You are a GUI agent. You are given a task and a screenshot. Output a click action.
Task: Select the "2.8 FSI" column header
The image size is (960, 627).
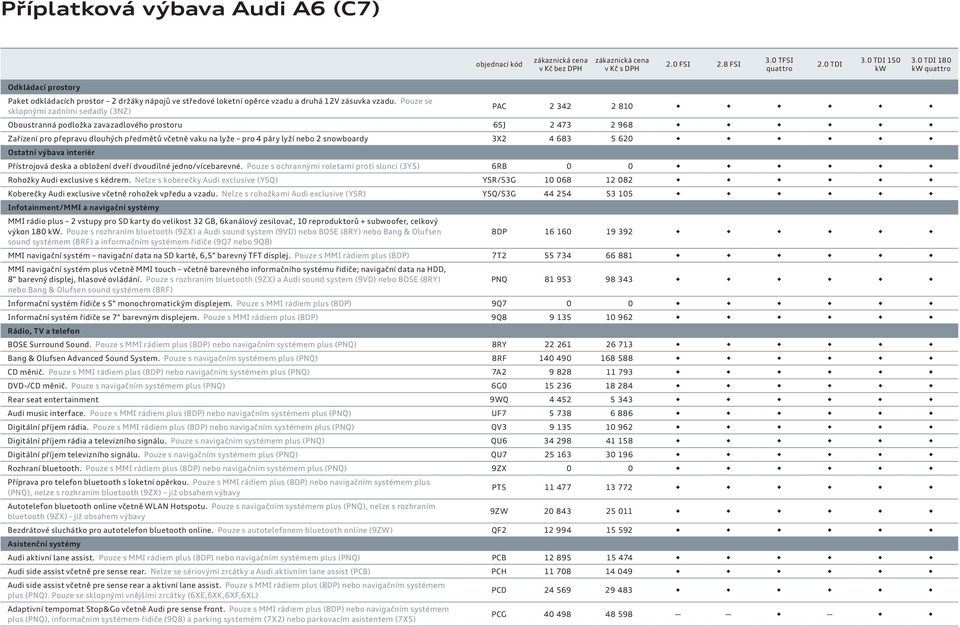tap(729, 64)
